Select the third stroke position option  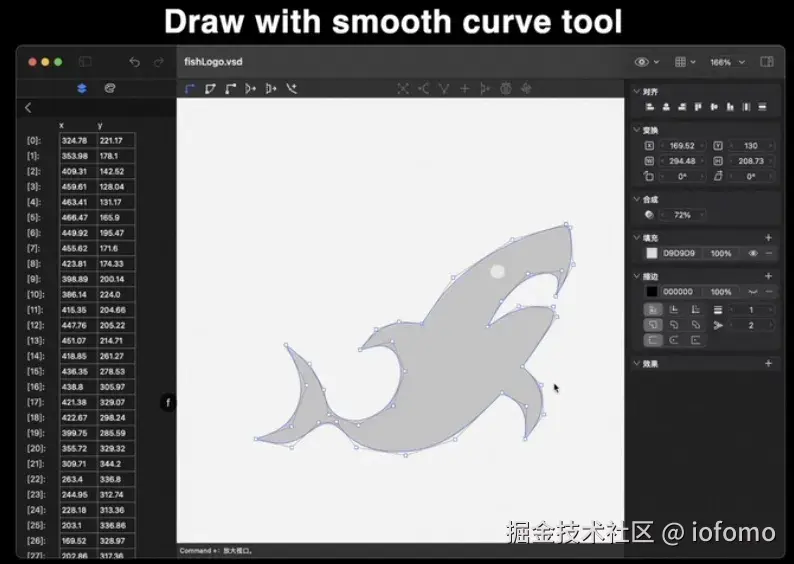pyautogui.click(x=696, y=309)
